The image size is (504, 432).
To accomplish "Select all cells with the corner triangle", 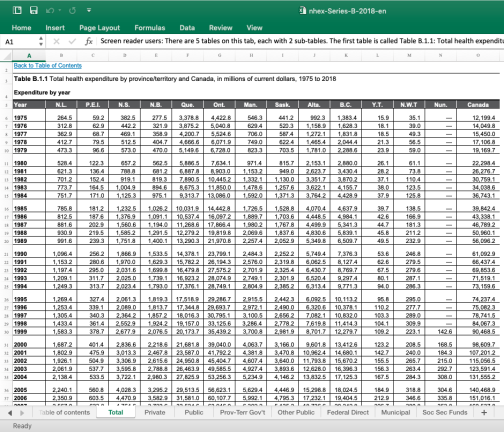I will 7,55.
